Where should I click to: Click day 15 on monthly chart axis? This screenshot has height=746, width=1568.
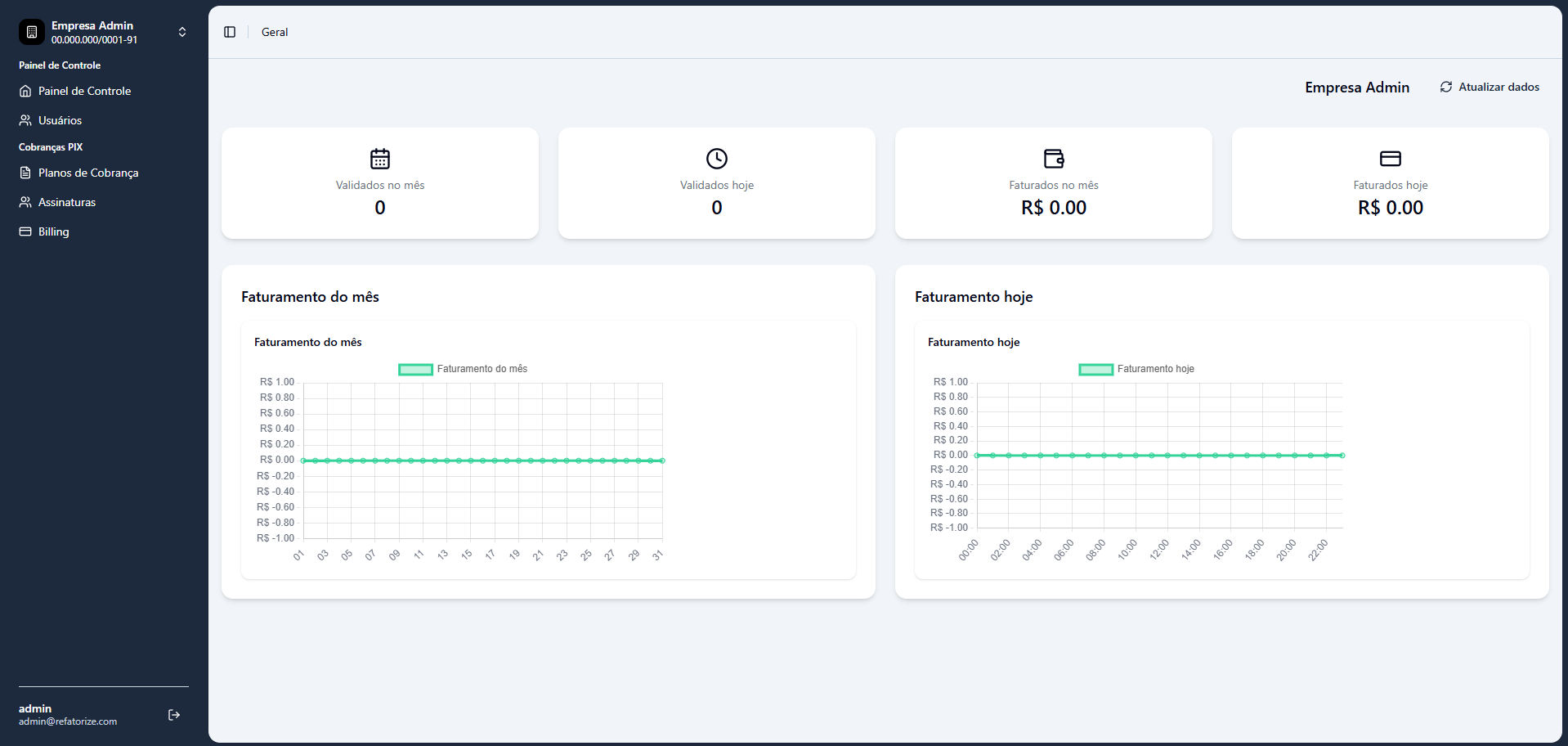(466, 555)
